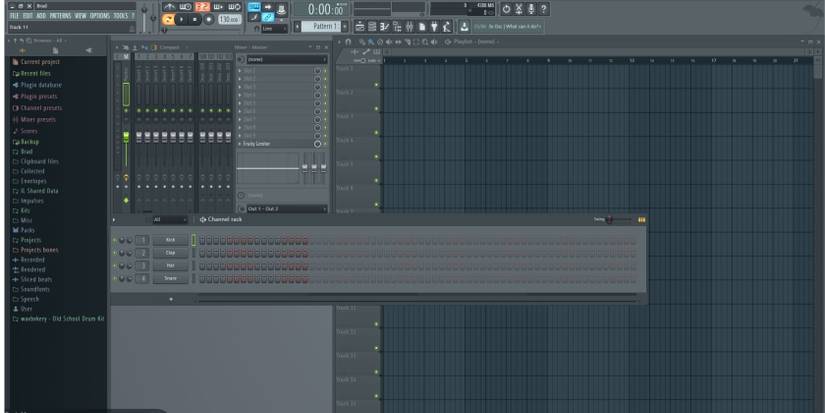Click the cut/scissors icon at top right
Viewport: 825px width, 413px height.
(x=519, y=9)
